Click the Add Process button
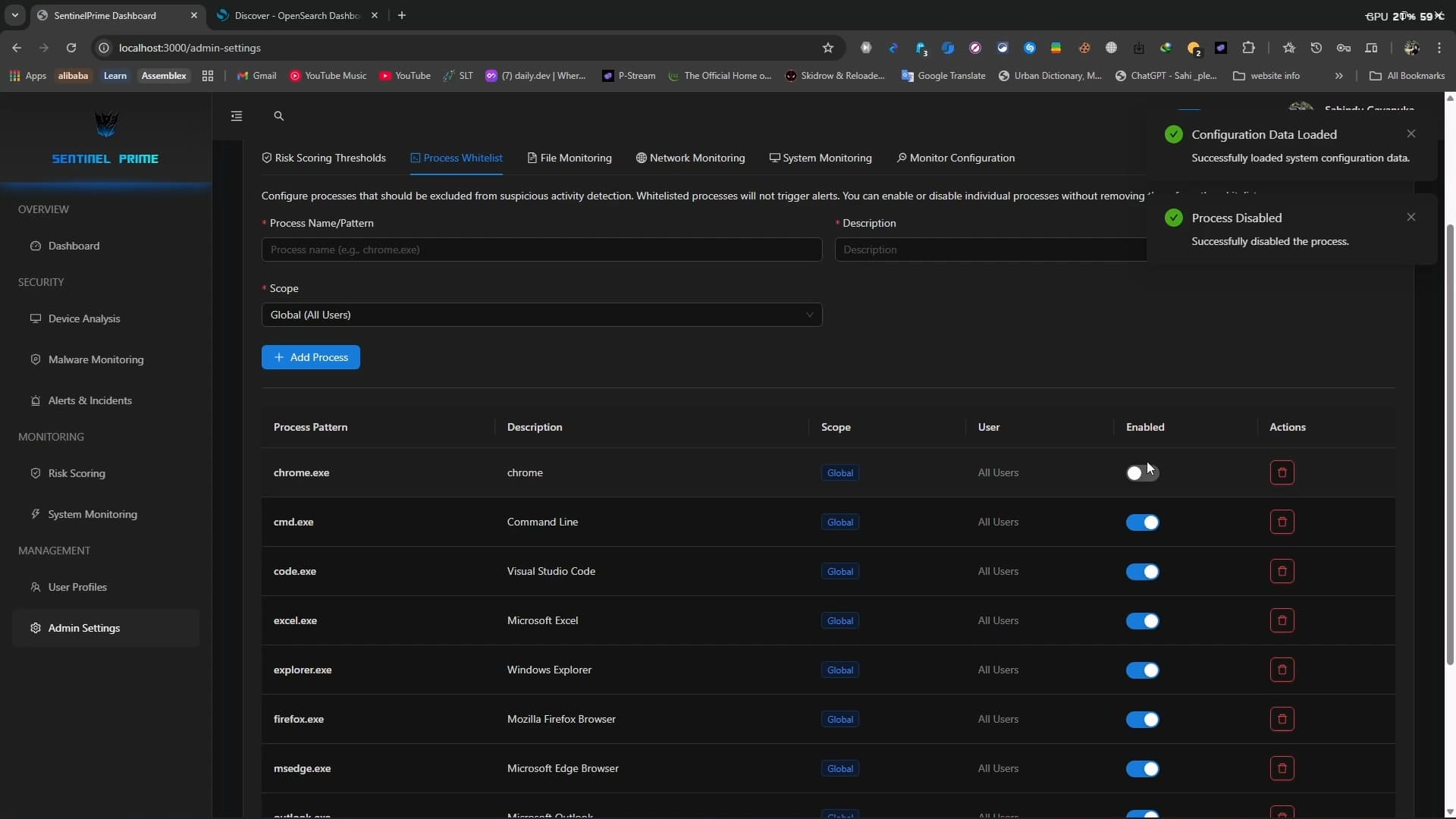Image resolution: width=1456 pixels, height=819 pixels. click(x=310, y=357)
